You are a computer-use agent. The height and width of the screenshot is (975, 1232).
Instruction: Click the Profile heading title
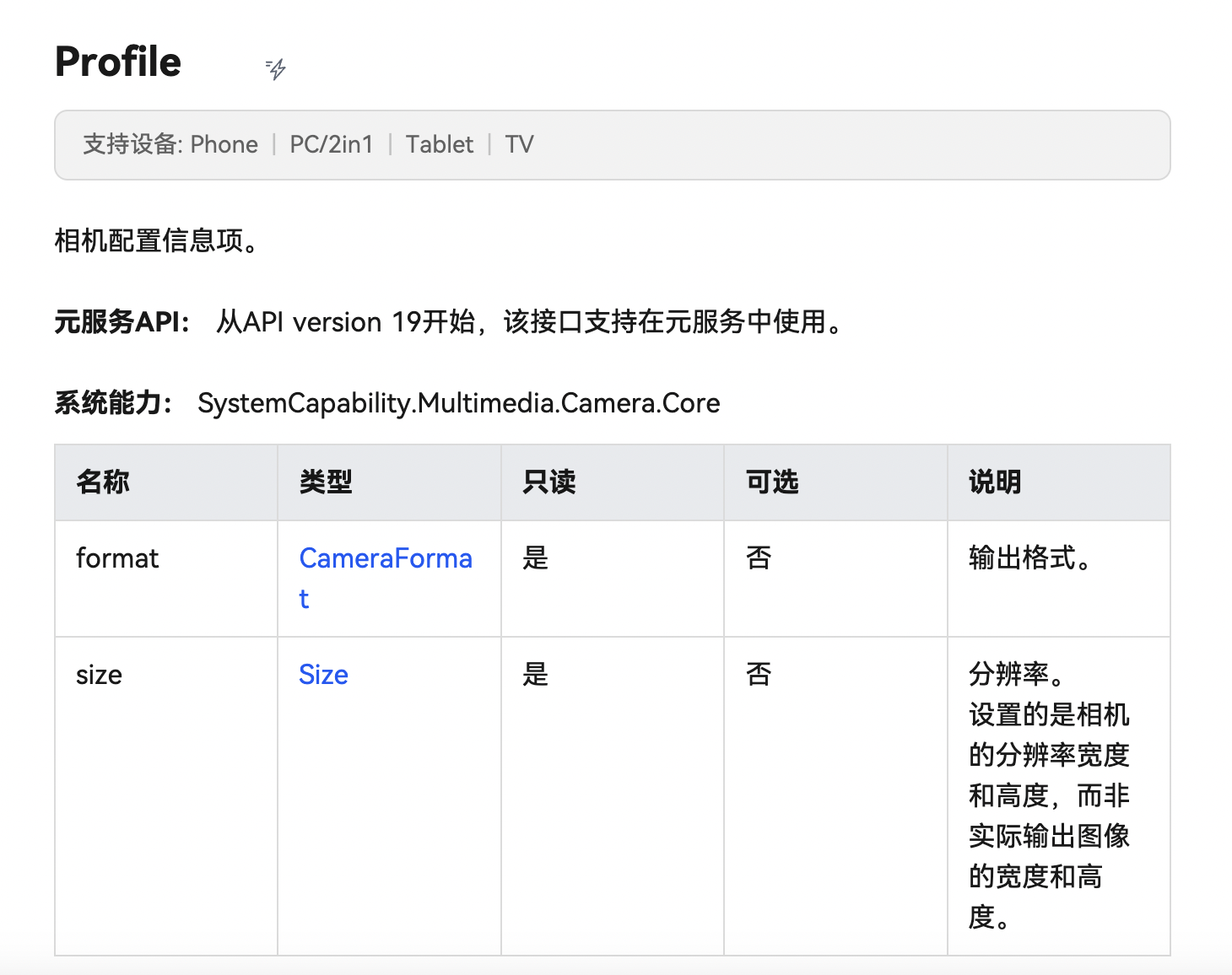118,62
